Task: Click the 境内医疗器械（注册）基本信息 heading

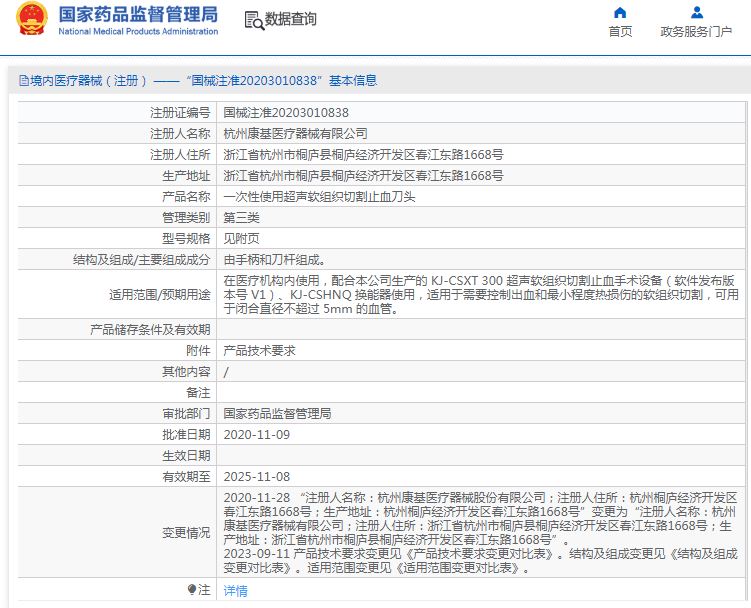Action: point(198,80)
